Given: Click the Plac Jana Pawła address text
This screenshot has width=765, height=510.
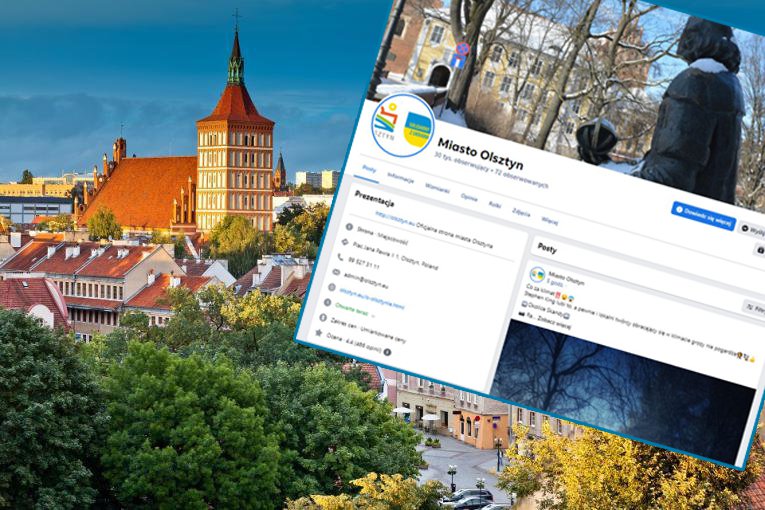Looking at the screenshot, I should (x=395, y=255).
